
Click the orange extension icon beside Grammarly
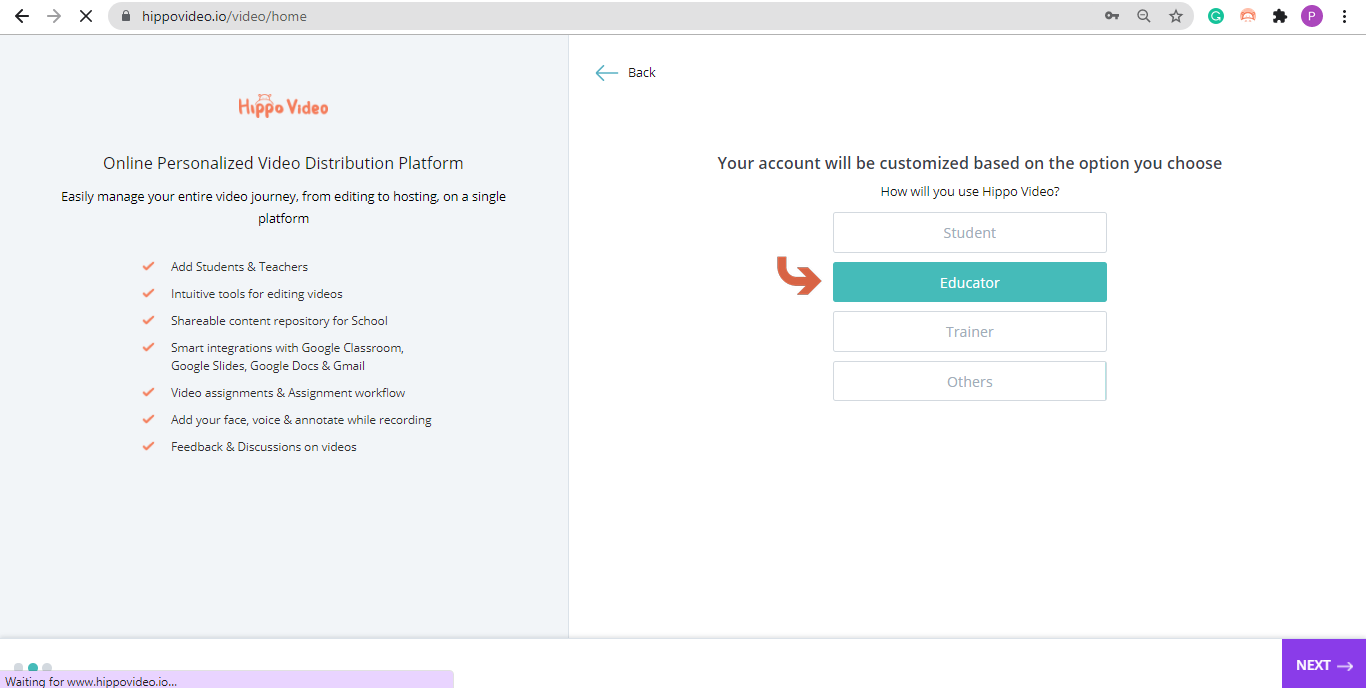[x=1248, y=16]
